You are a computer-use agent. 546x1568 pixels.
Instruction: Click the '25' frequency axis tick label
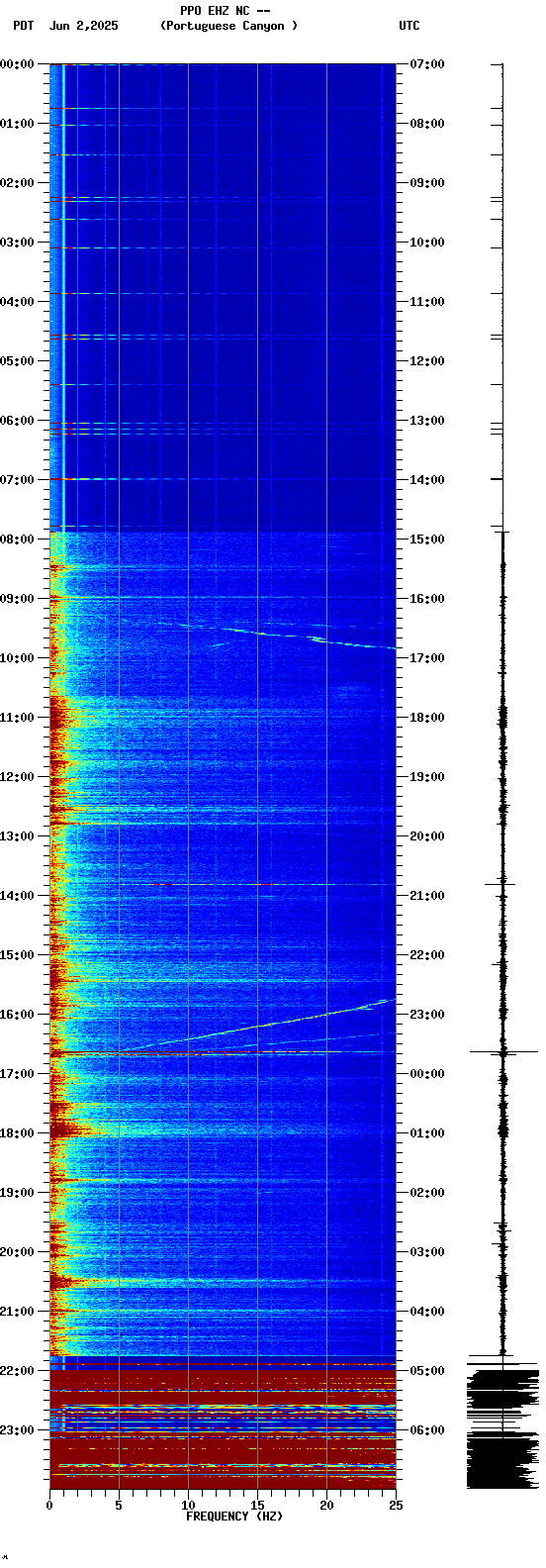396,1506
